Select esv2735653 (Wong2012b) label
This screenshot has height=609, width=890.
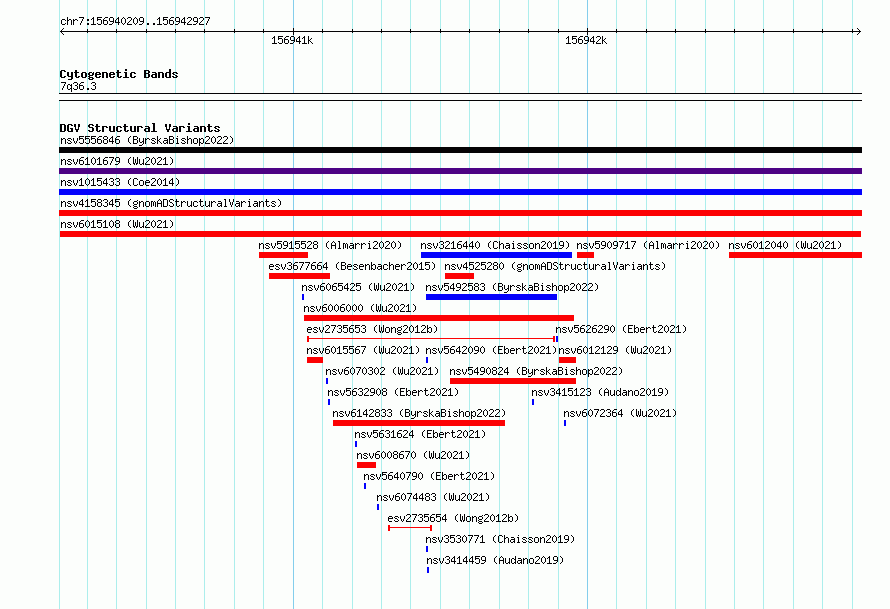tap(372, 329)
